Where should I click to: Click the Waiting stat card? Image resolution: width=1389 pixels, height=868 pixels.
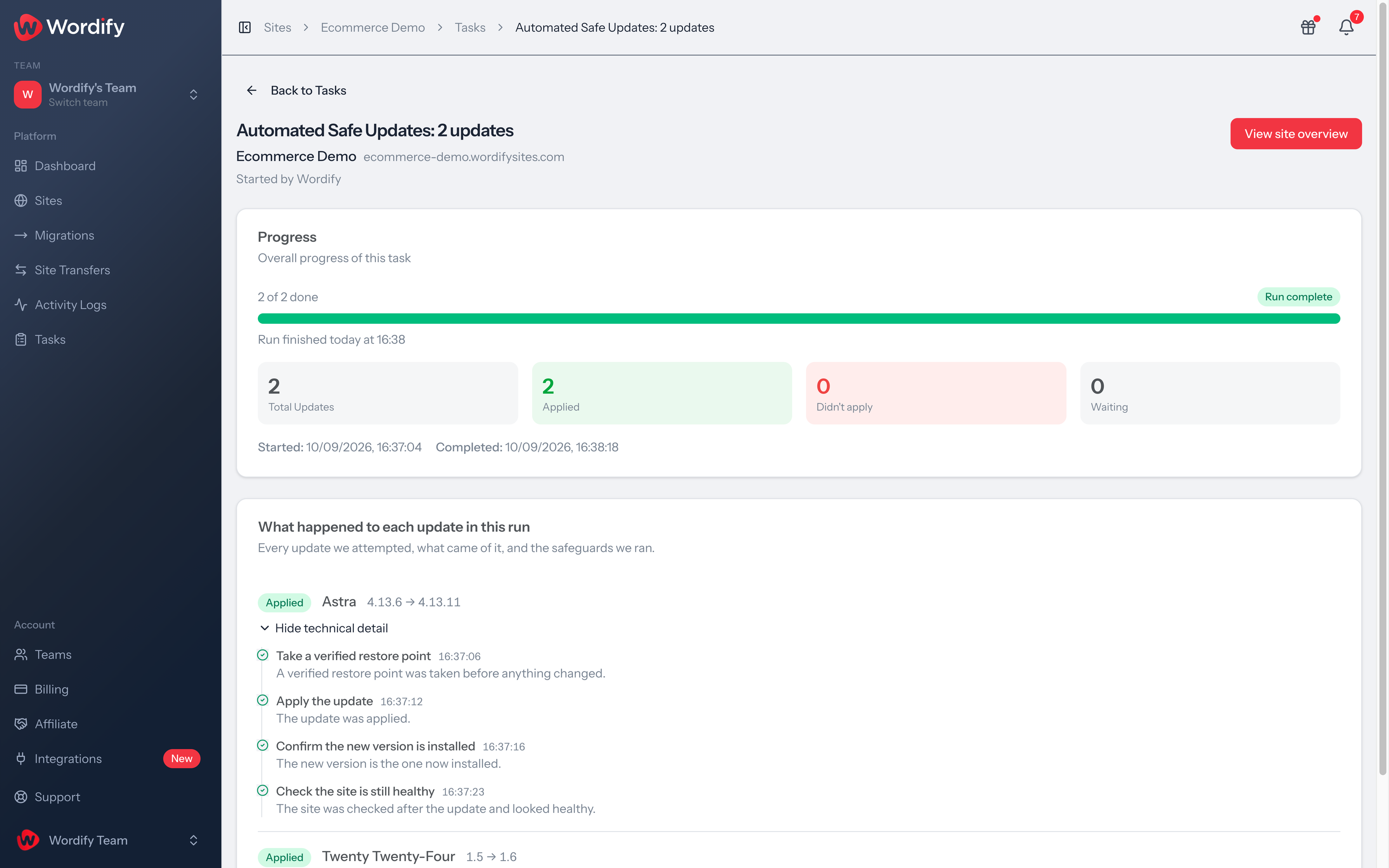pyautogui.click(x=1210, y=393)
